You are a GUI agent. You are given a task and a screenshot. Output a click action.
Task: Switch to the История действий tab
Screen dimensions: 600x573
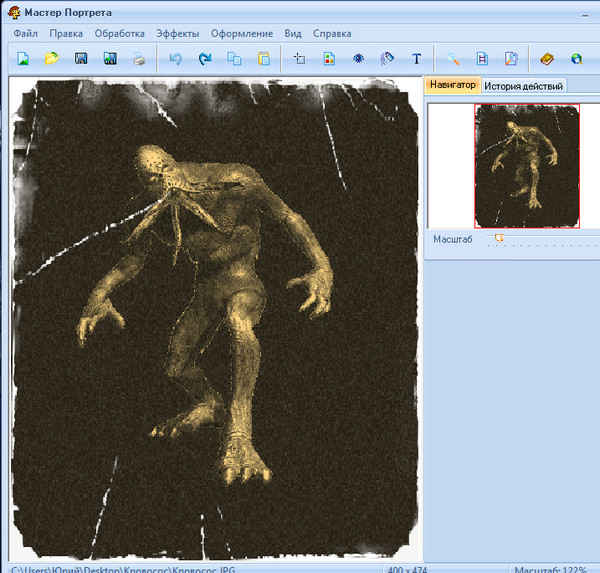524,86
